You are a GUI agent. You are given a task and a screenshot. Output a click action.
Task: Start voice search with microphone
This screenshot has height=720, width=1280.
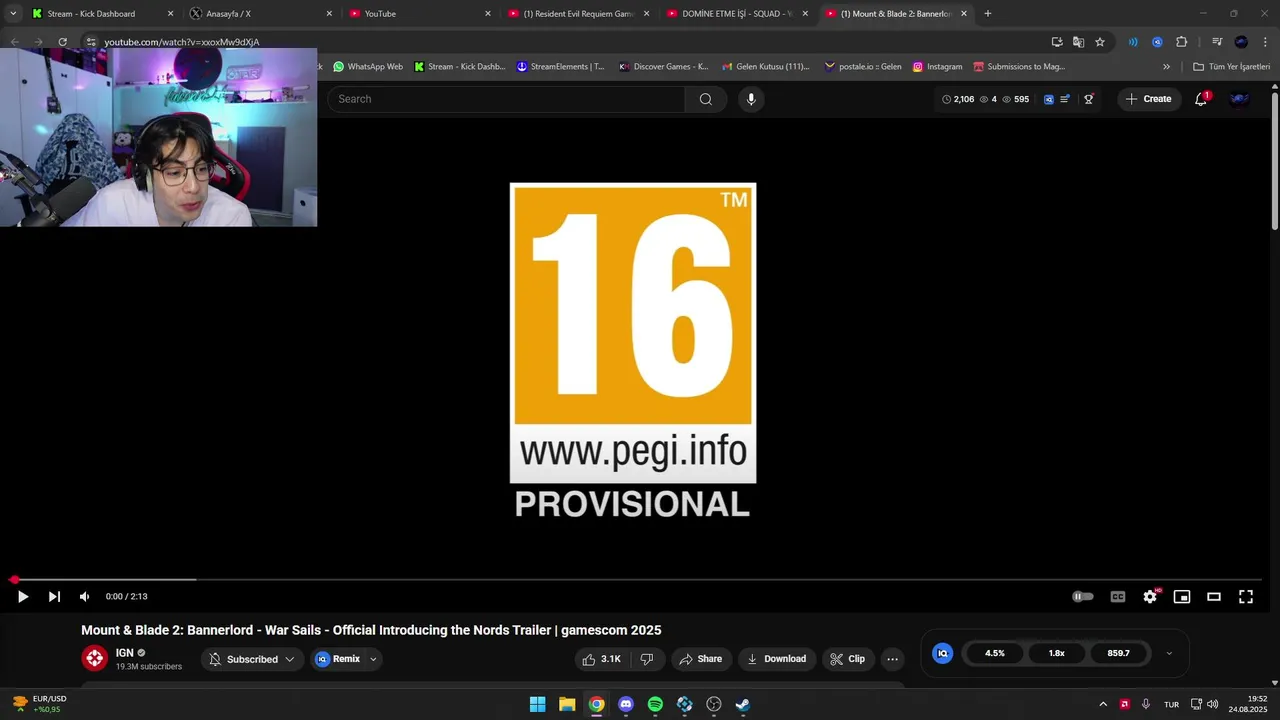point(751,99)
